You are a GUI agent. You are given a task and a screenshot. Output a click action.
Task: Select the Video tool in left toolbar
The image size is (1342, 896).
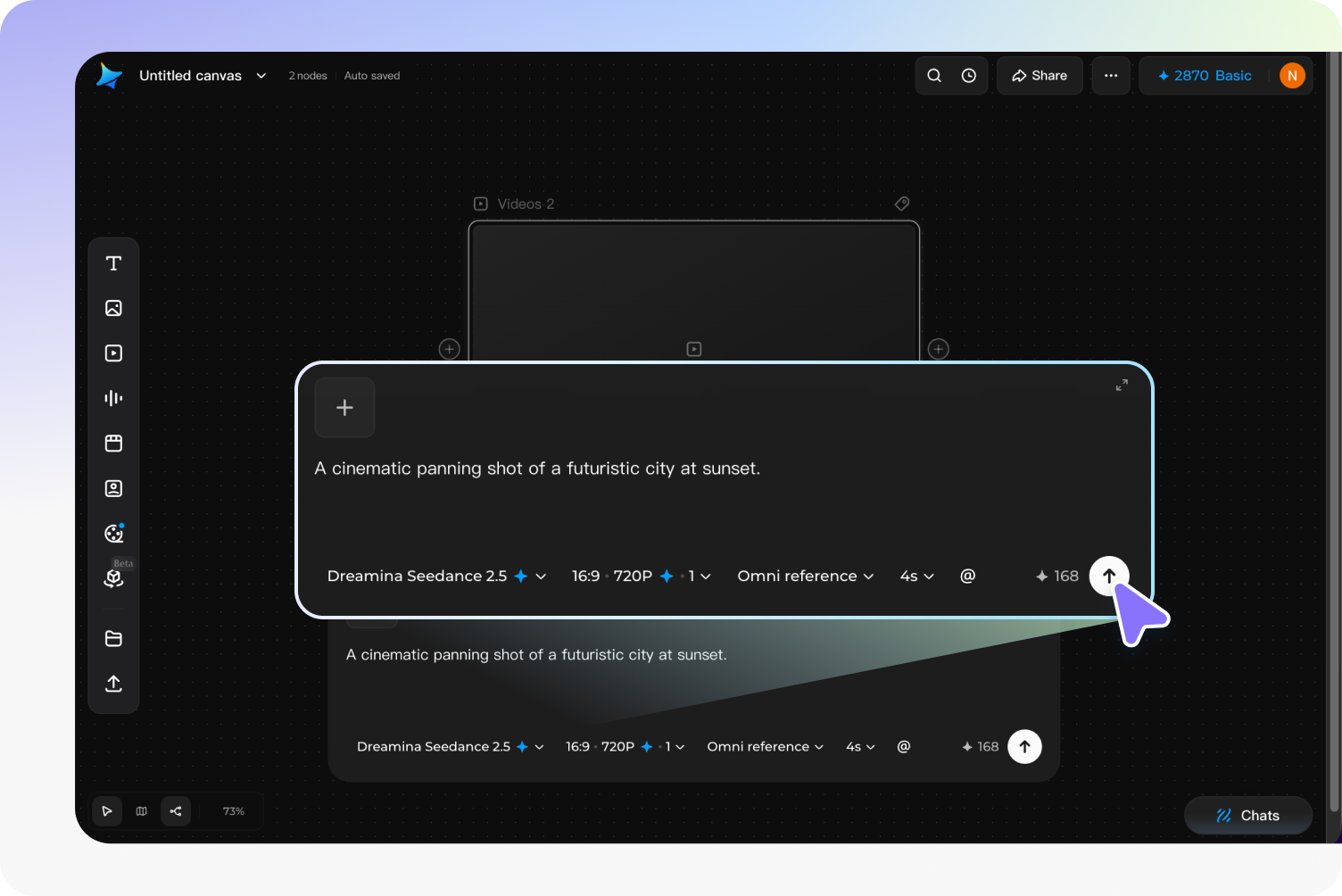point(113,353)
